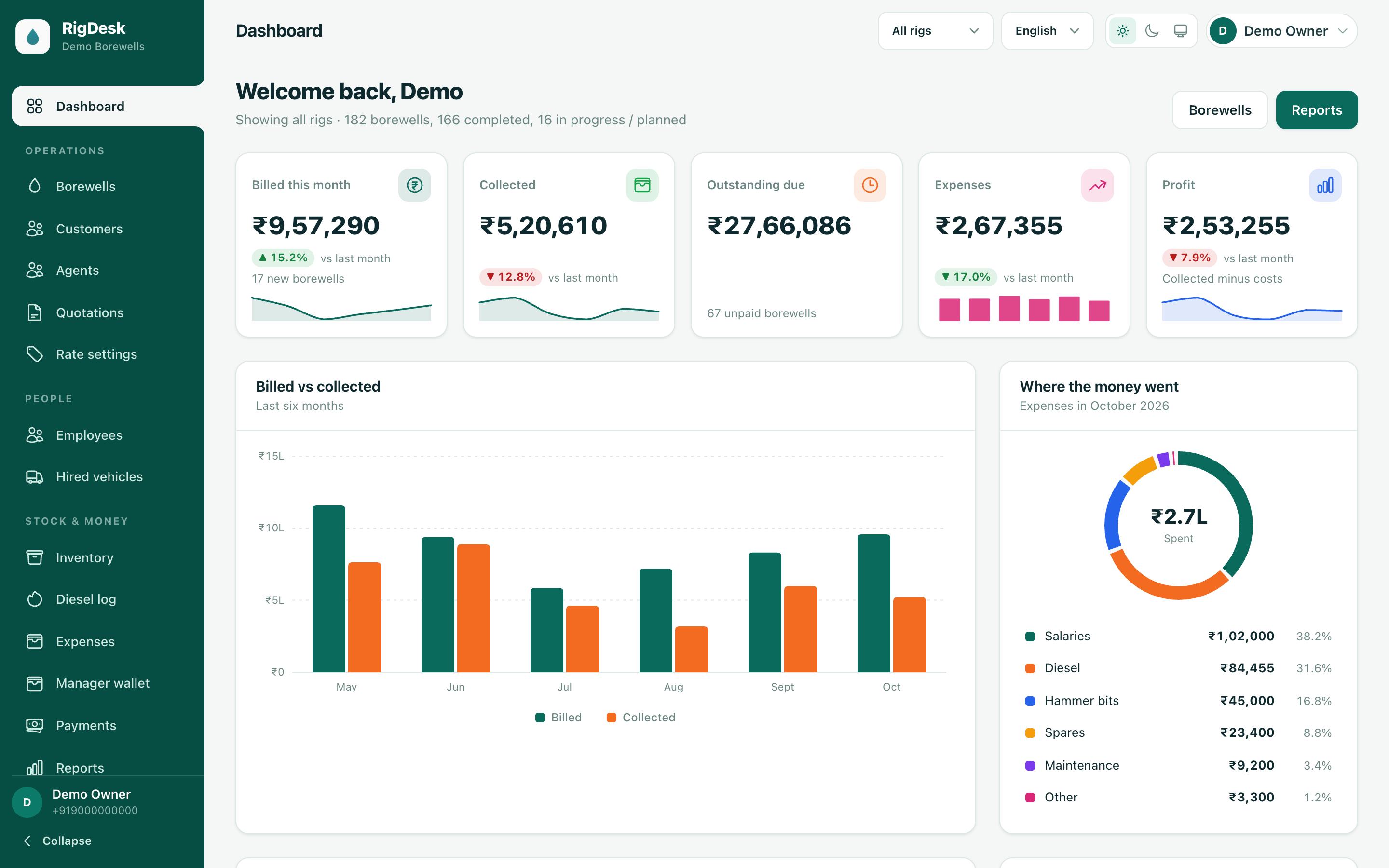
Task: Collapse the sidebar using Collapse chevron
Action: 27,841
